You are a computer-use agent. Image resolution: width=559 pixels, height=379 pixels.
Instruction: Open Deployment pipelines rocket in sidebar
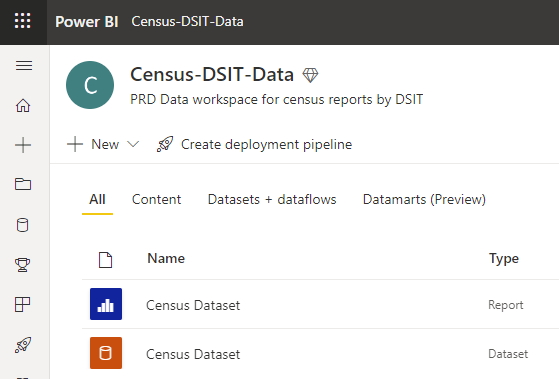(23, 345)
